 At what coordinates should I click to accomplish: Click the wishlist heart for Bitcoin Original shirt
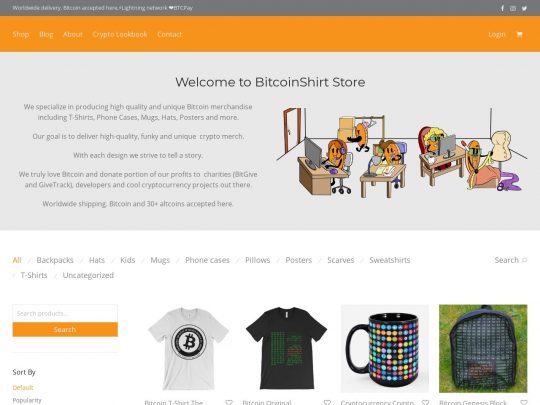pyautogui.click(x=327, y=402)
